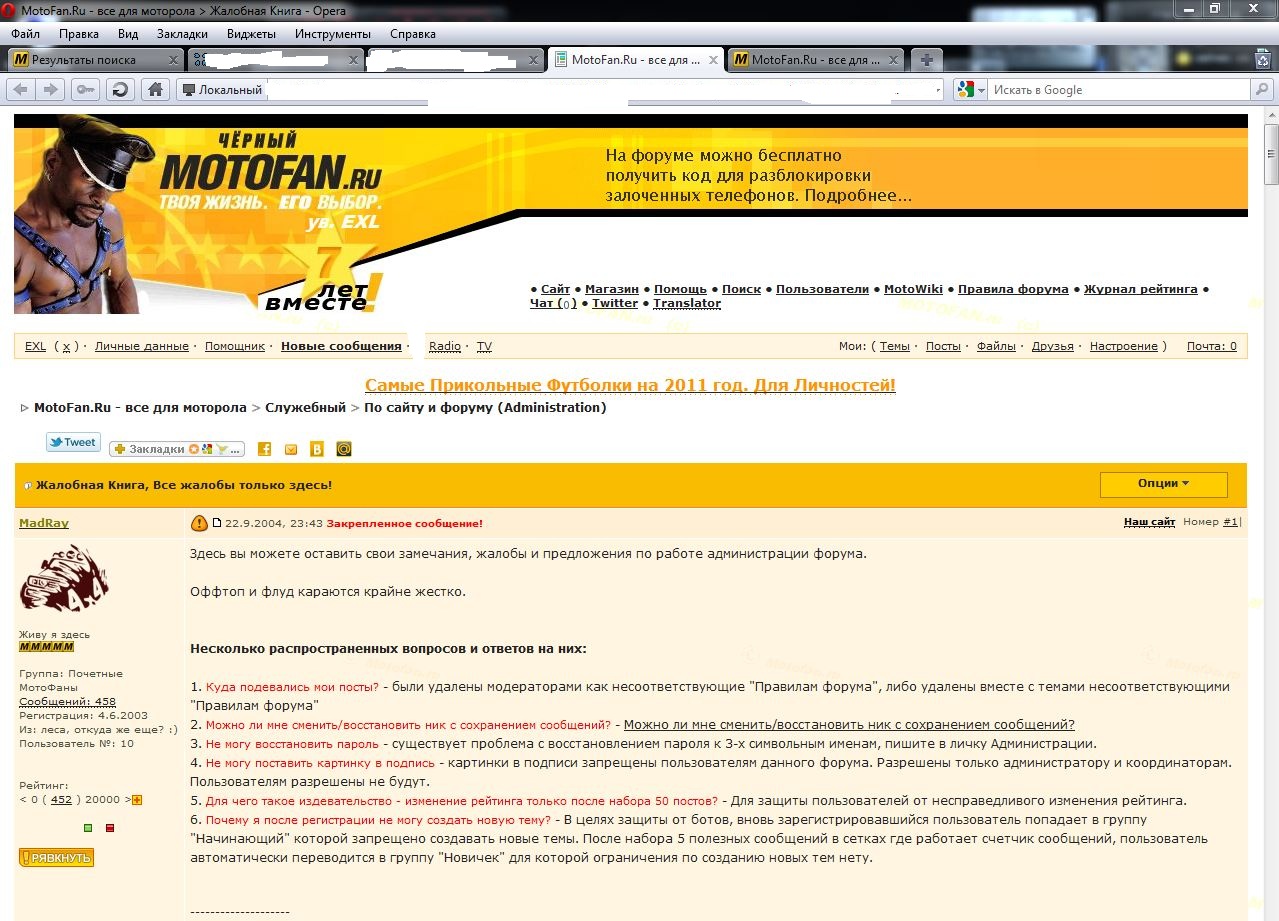This screenshot has width=1279, height=921.
Task: Open the Настроение link
Action: click(1124, 346)
